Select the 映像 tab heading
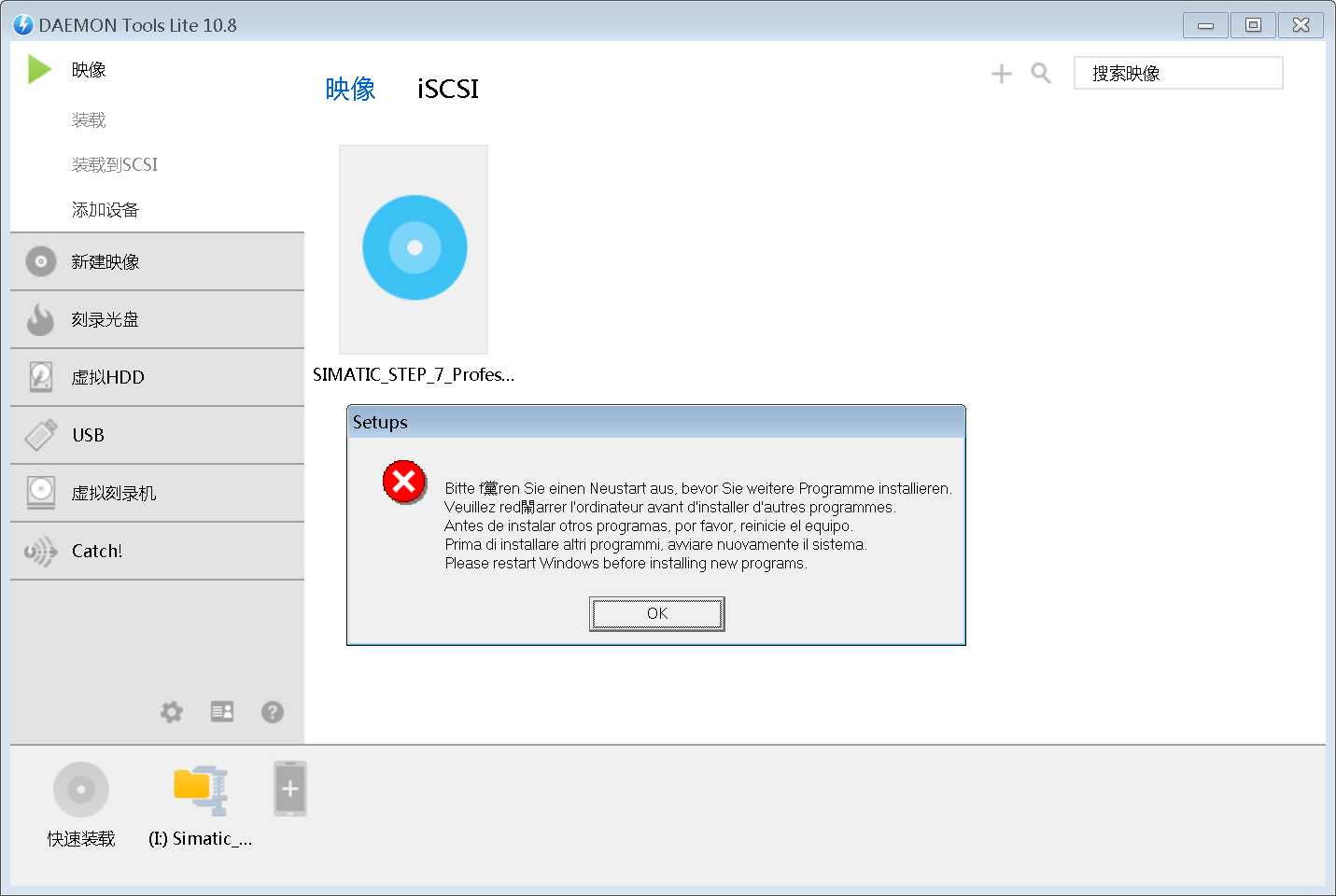 (350, 89)
